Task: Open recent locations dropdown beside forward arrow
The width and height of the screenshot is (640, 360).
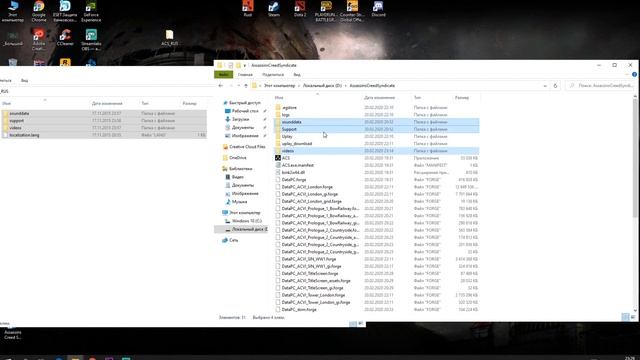Action: point(239,86)
